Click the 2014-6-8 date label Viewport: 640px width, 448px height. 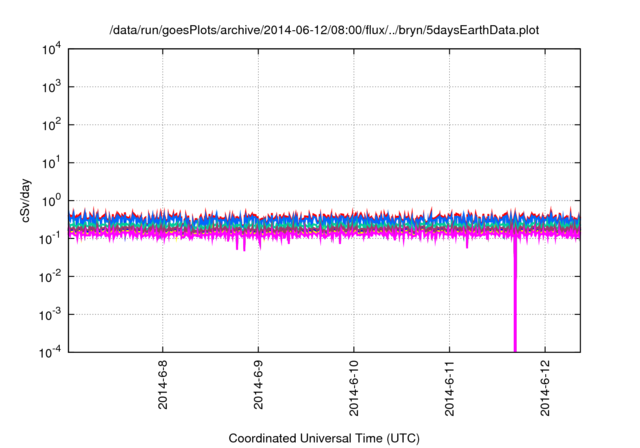(x=163, y=385)
